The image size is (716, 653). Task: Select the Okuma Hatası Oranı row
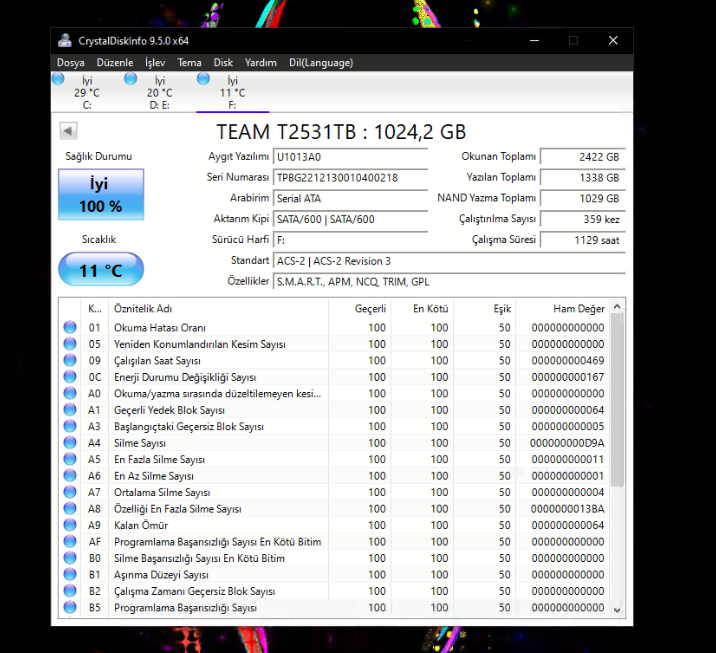[334, 327]
